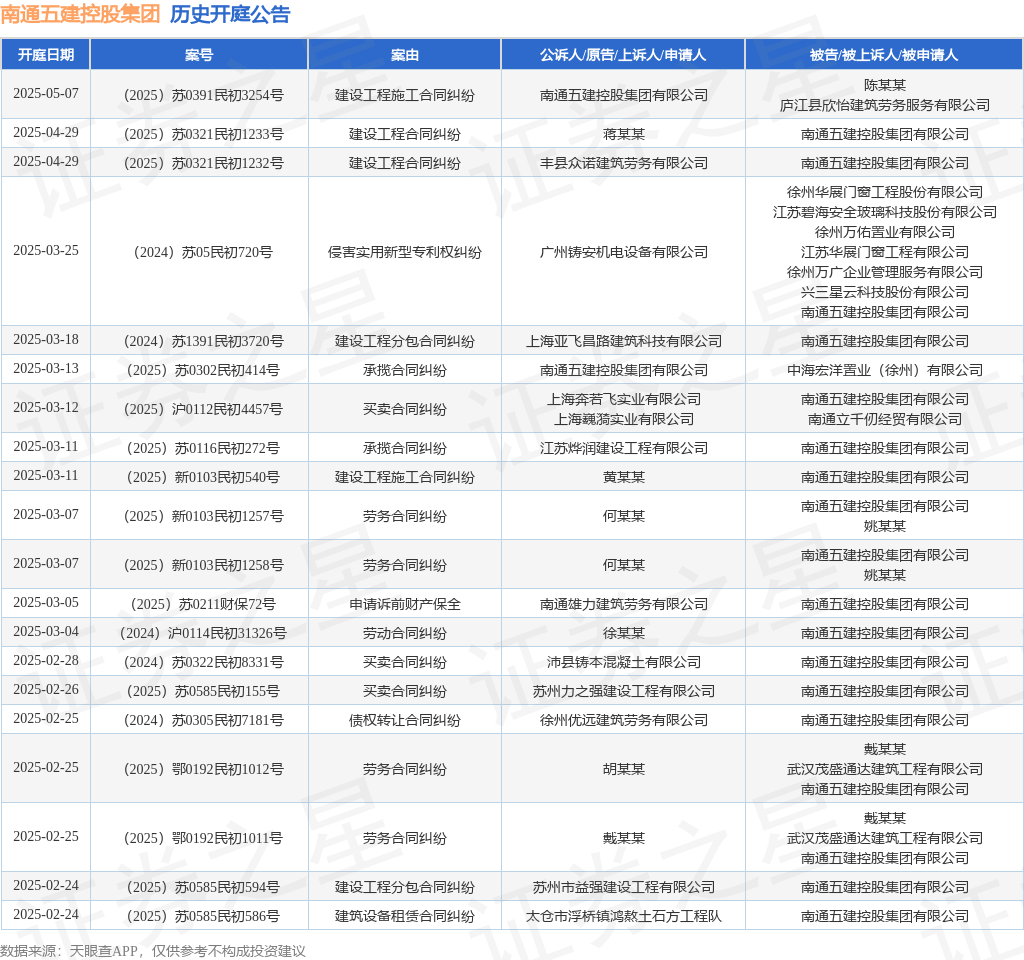
Task: Select date cell 2025-03-25
Action: coord(46,251)
